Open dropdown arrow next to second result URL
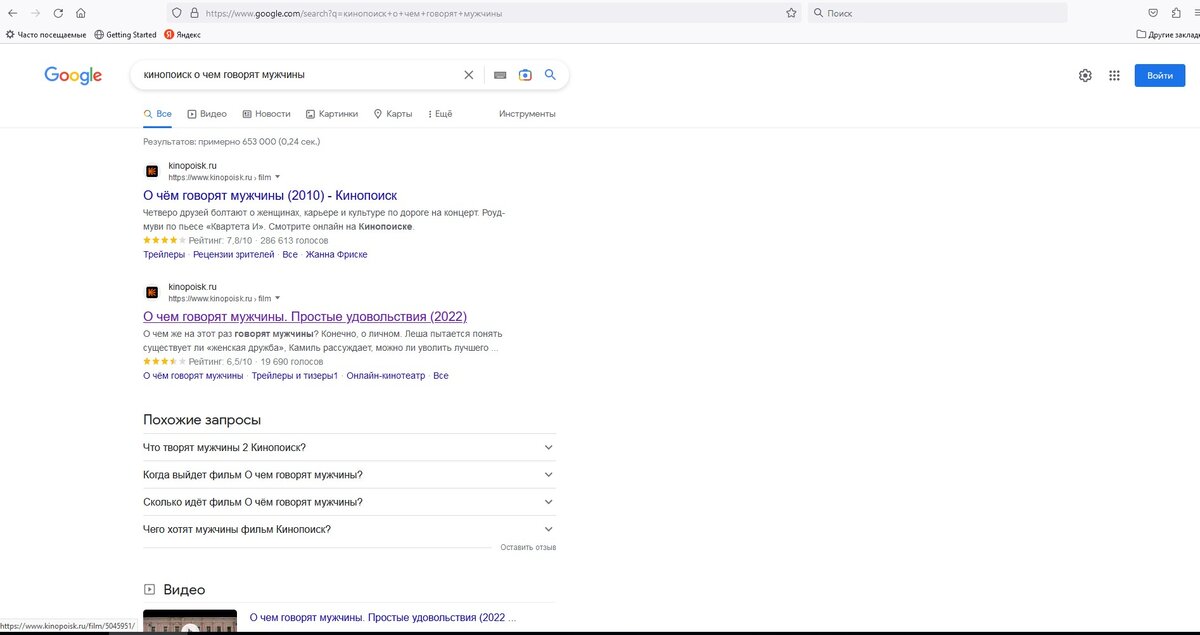Viewport: 1200px width, 635px height. [x=278, y=298]
